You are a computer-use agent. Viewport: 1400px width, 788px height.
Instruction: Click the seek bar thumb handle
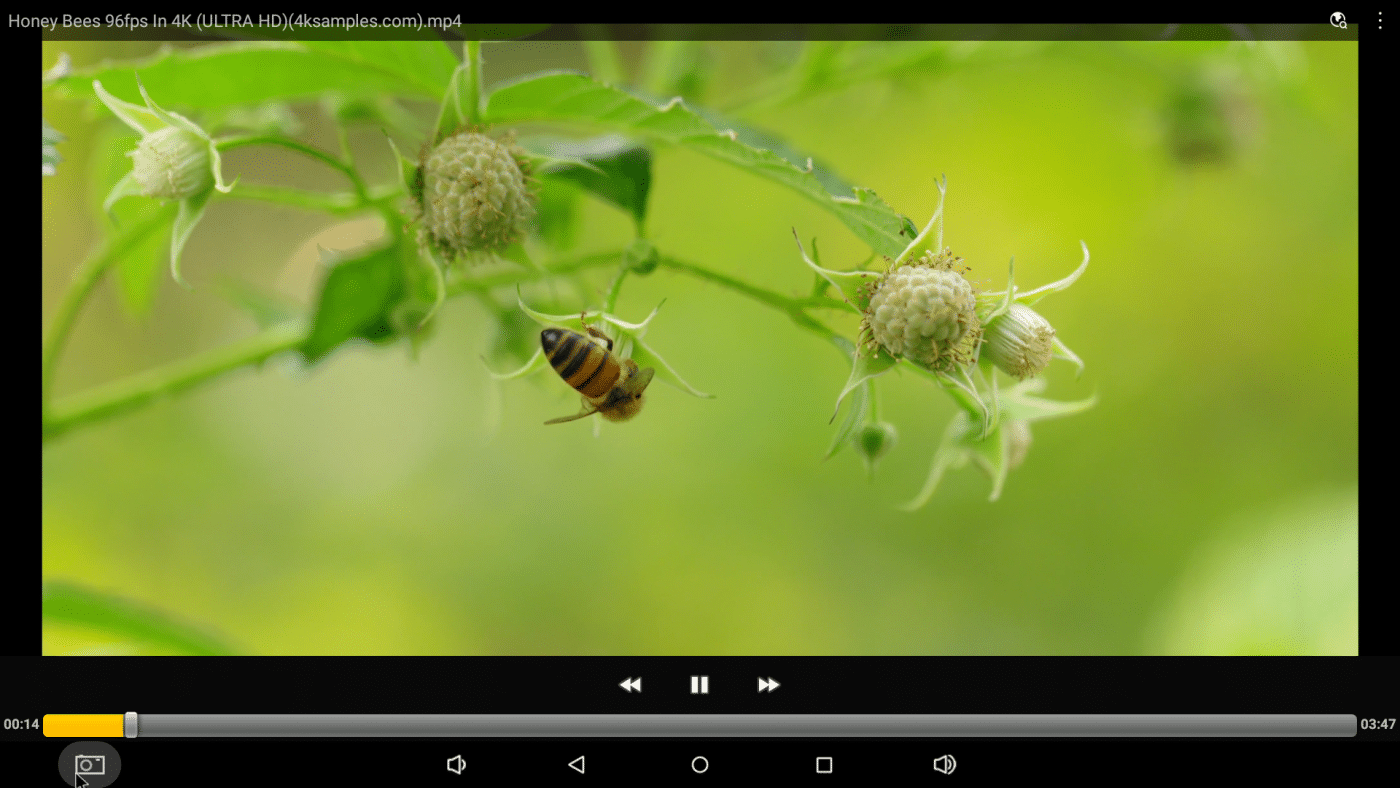tap(131, 725)
